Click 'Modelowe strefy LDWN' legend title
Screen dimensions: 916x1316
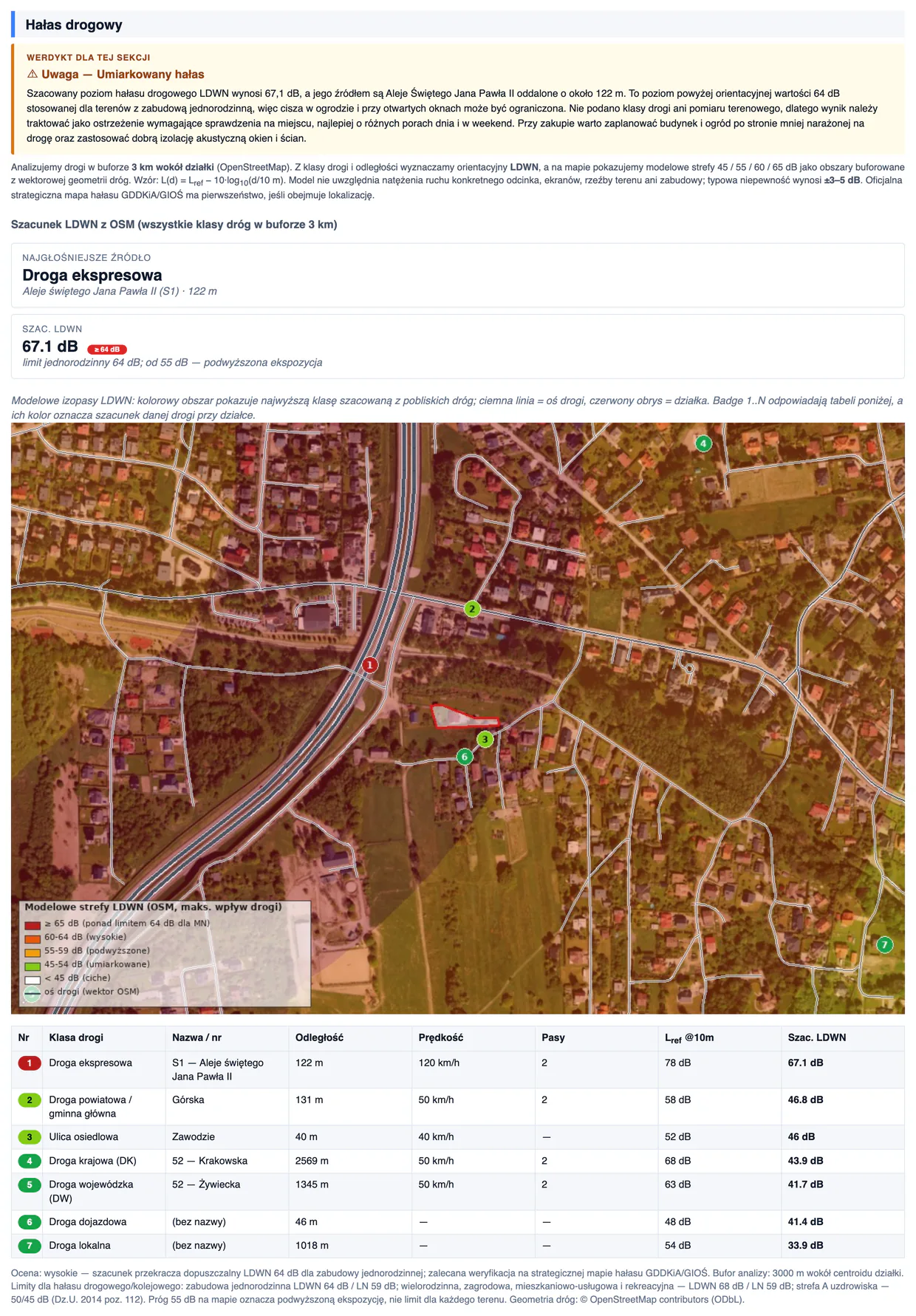(x=153, y=907)
